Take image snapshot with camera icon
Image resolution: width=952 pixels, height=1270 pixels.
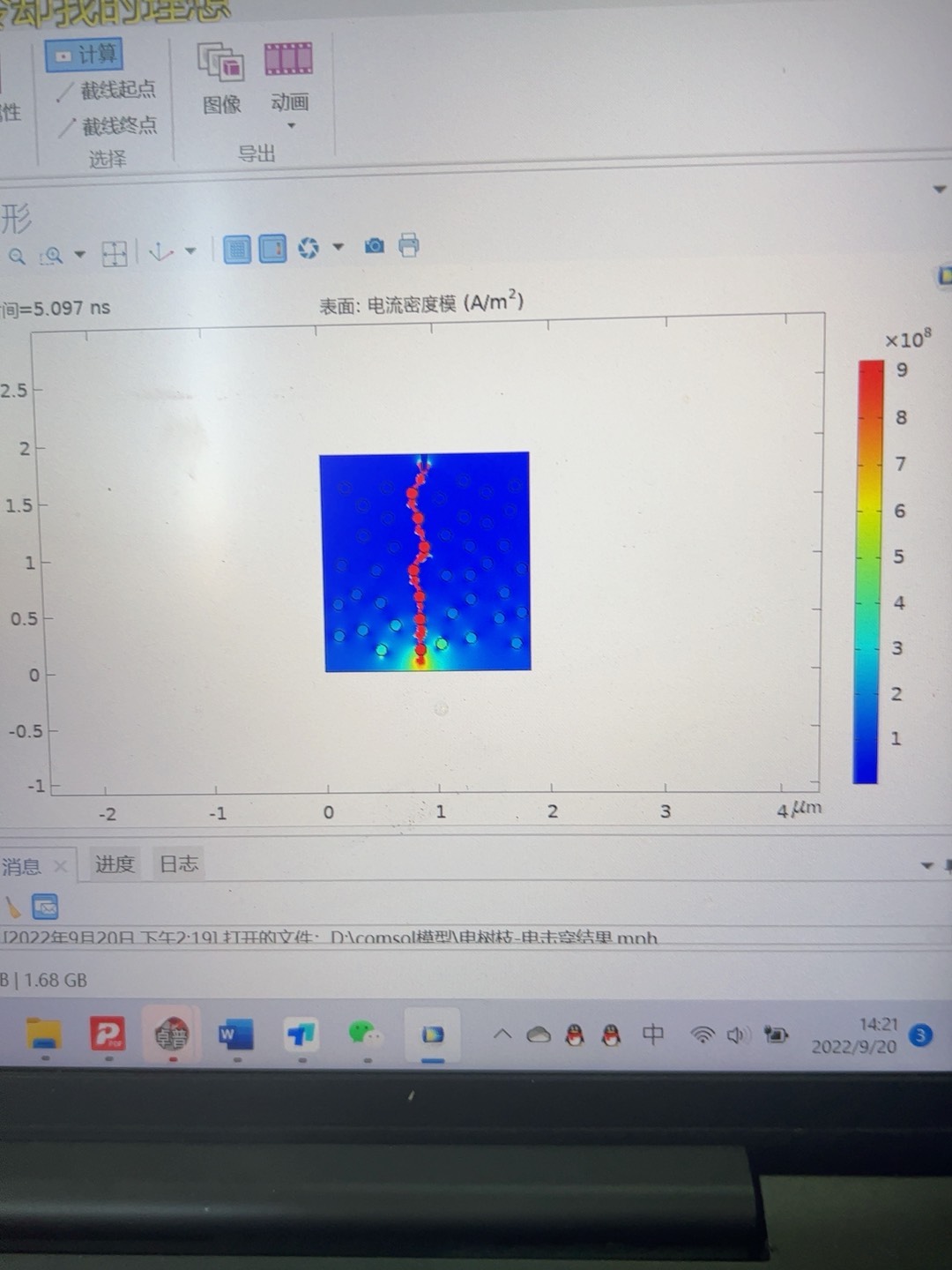pyautogui.click(x=375, y=245)
